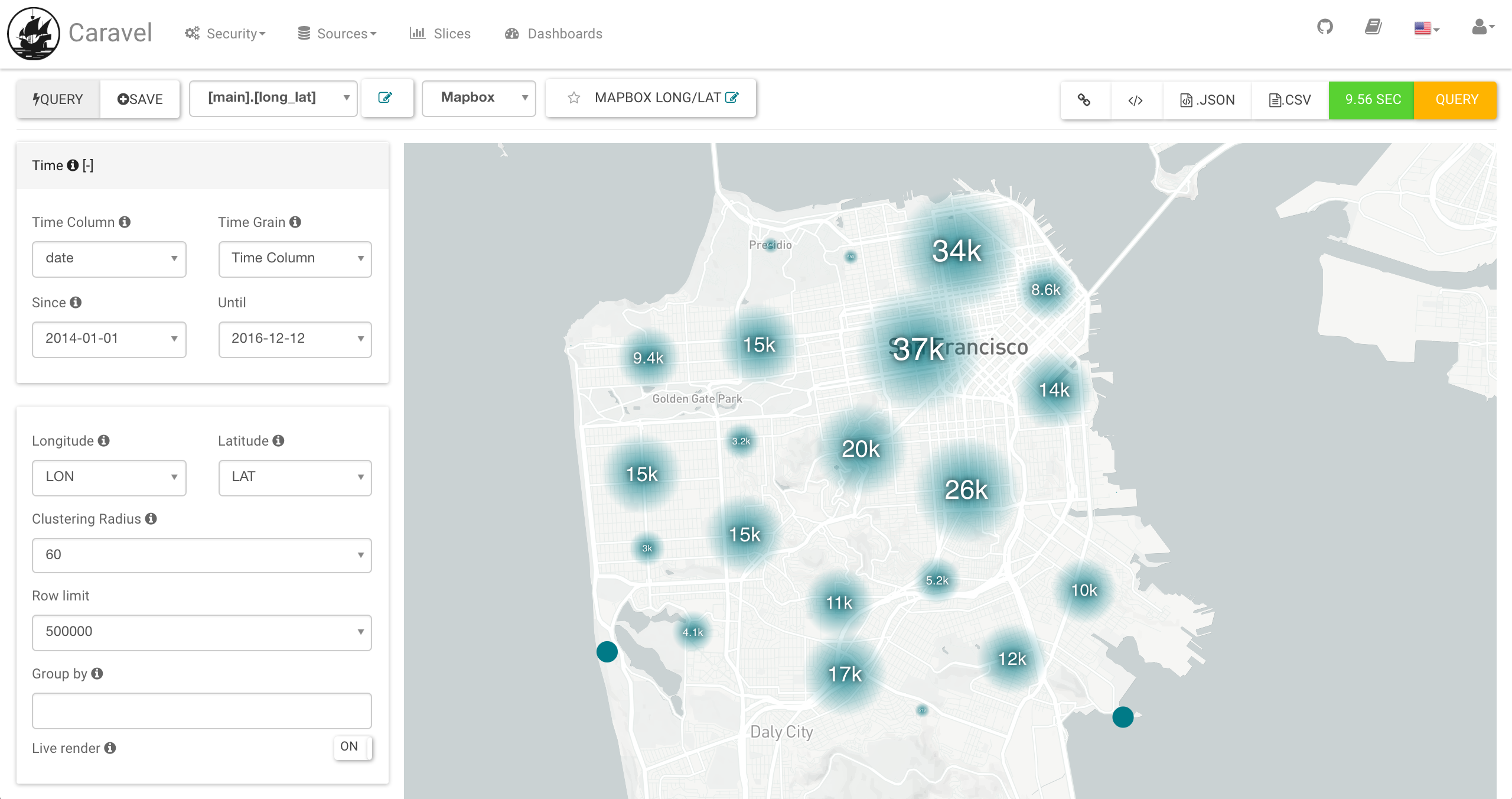Click the GitHub icon in navbar
The height and width of the screenshot is (799, 1512).
(x=1325, y=27)
